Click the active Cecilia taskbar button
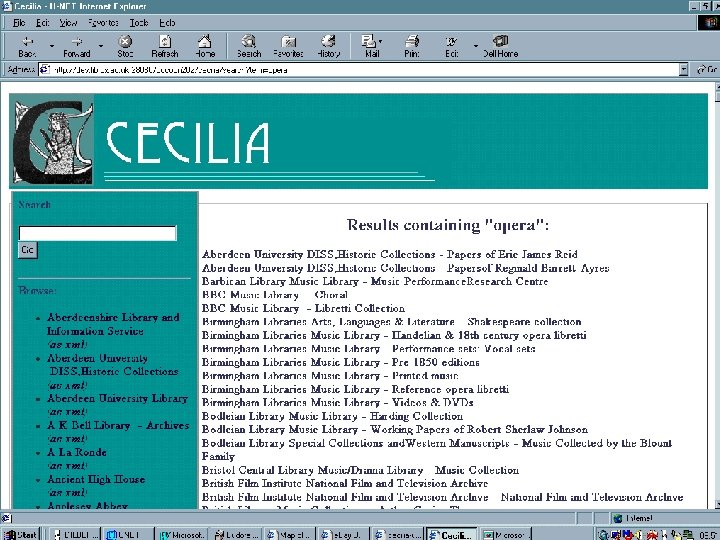Image resolution: width=720 pixels, height=540 pixels. [452, 534]
